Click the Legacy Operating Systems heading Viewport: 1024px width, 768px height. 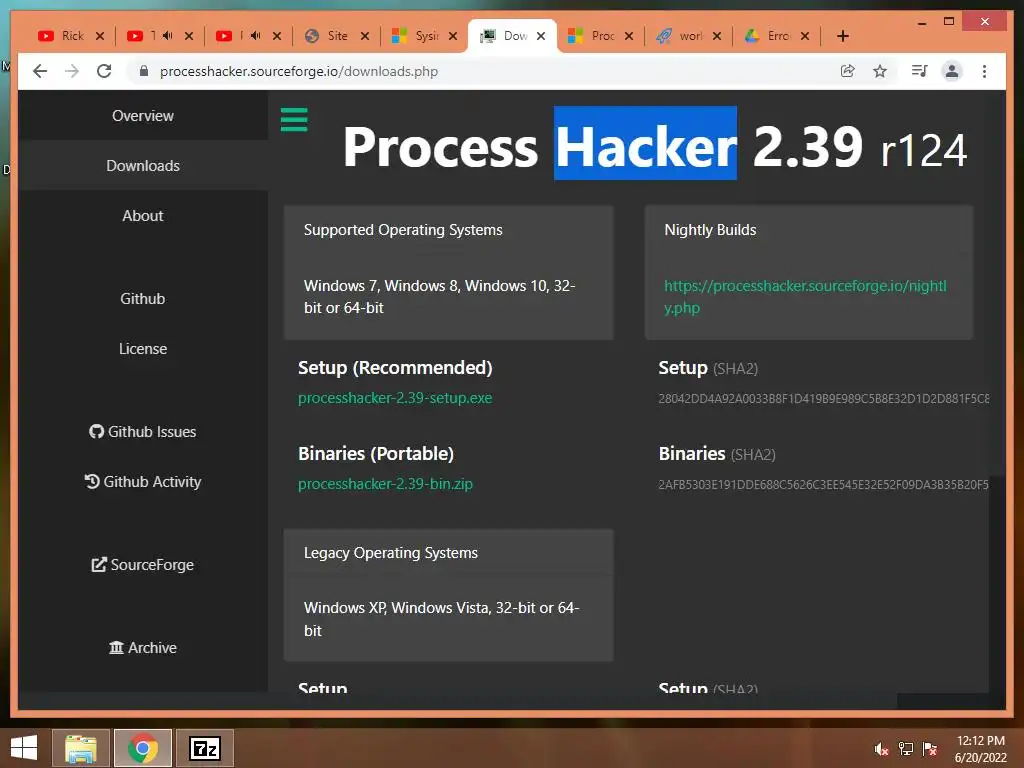391,552
